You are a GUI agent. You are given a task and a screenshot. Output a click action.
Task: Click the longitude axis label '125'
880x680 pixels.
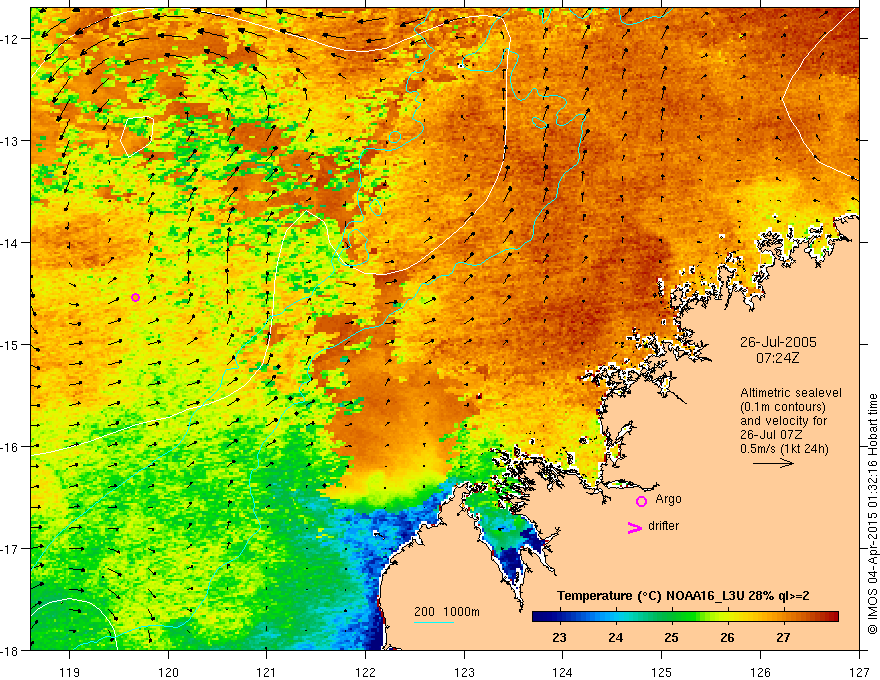pos(662,672)
